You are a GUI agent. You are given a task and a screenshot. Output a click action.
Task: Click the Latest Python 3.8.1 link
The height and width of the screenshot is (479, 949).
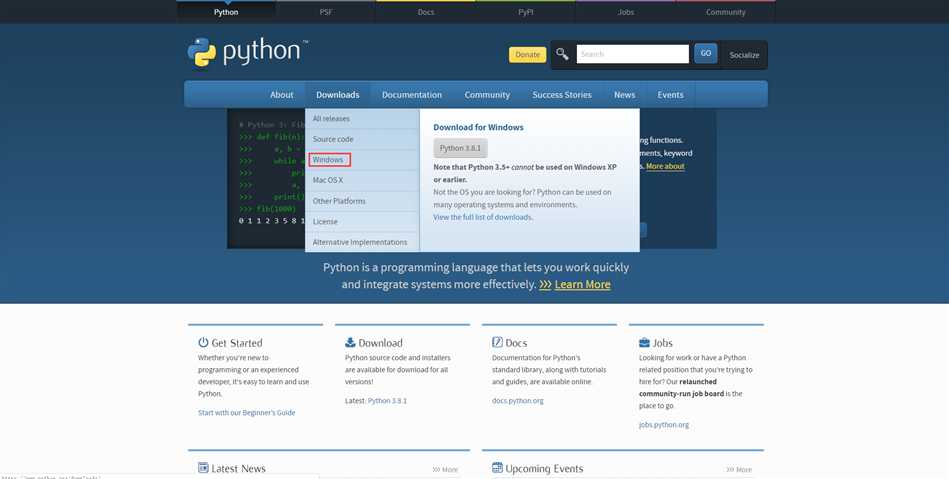click(387, 401)
